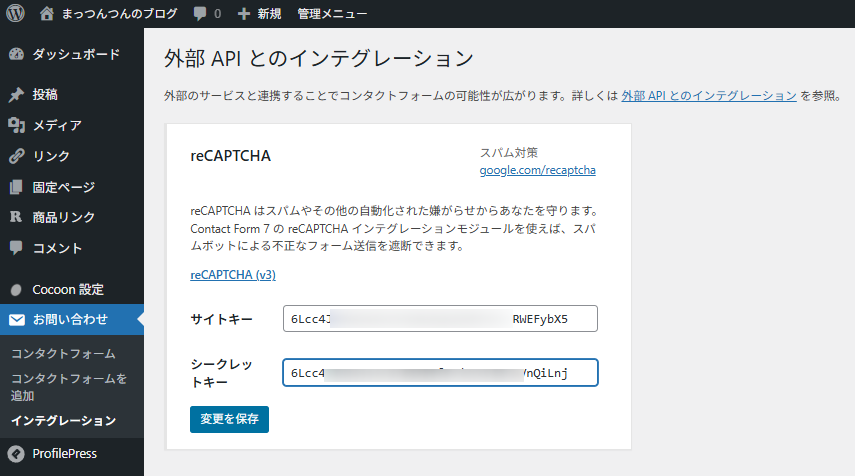This screenshot has width=855, height=476.
Task: Click the ダッシュボード gauge icon
Action: (x=16, y=54)
